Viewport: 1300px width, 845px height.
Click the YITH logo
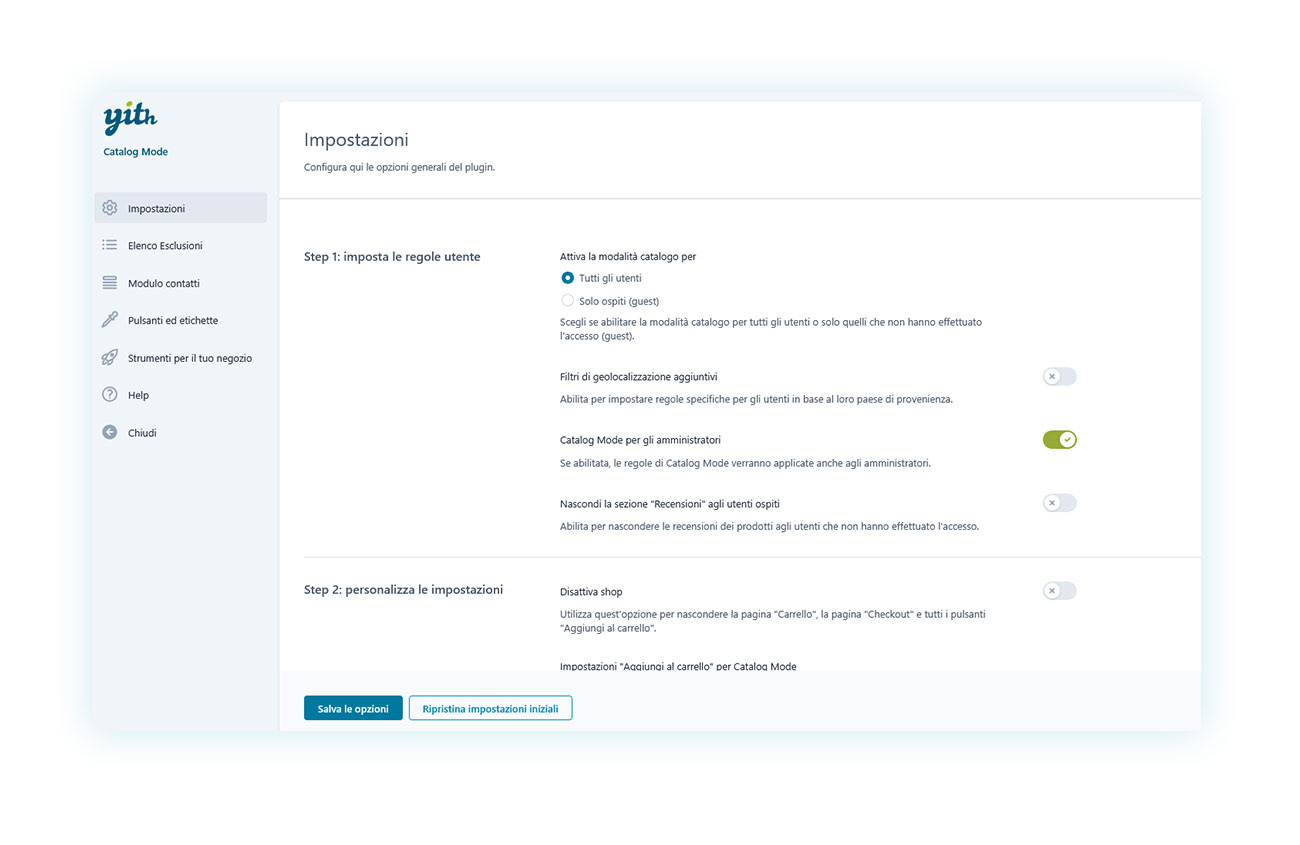point(128,117)
